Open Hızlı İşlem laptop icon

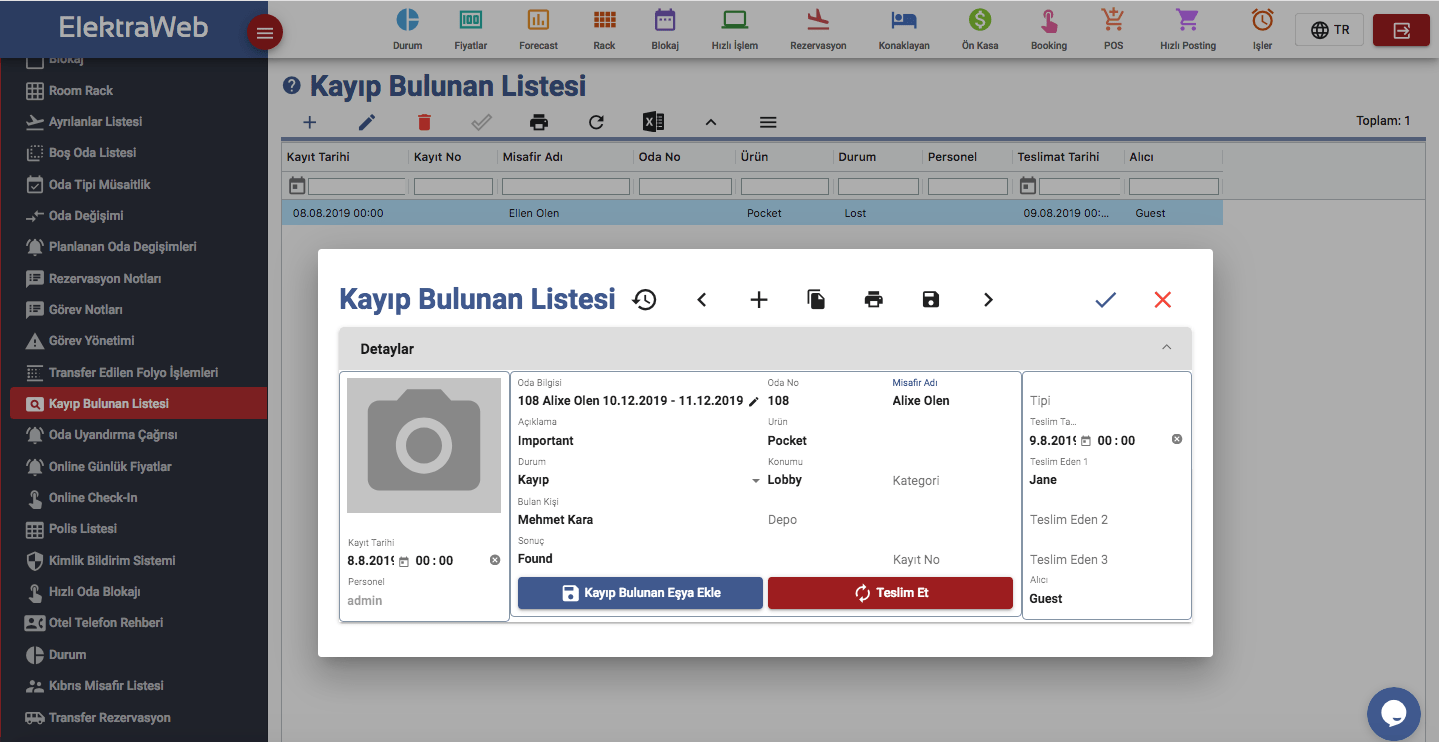point(735,20)
